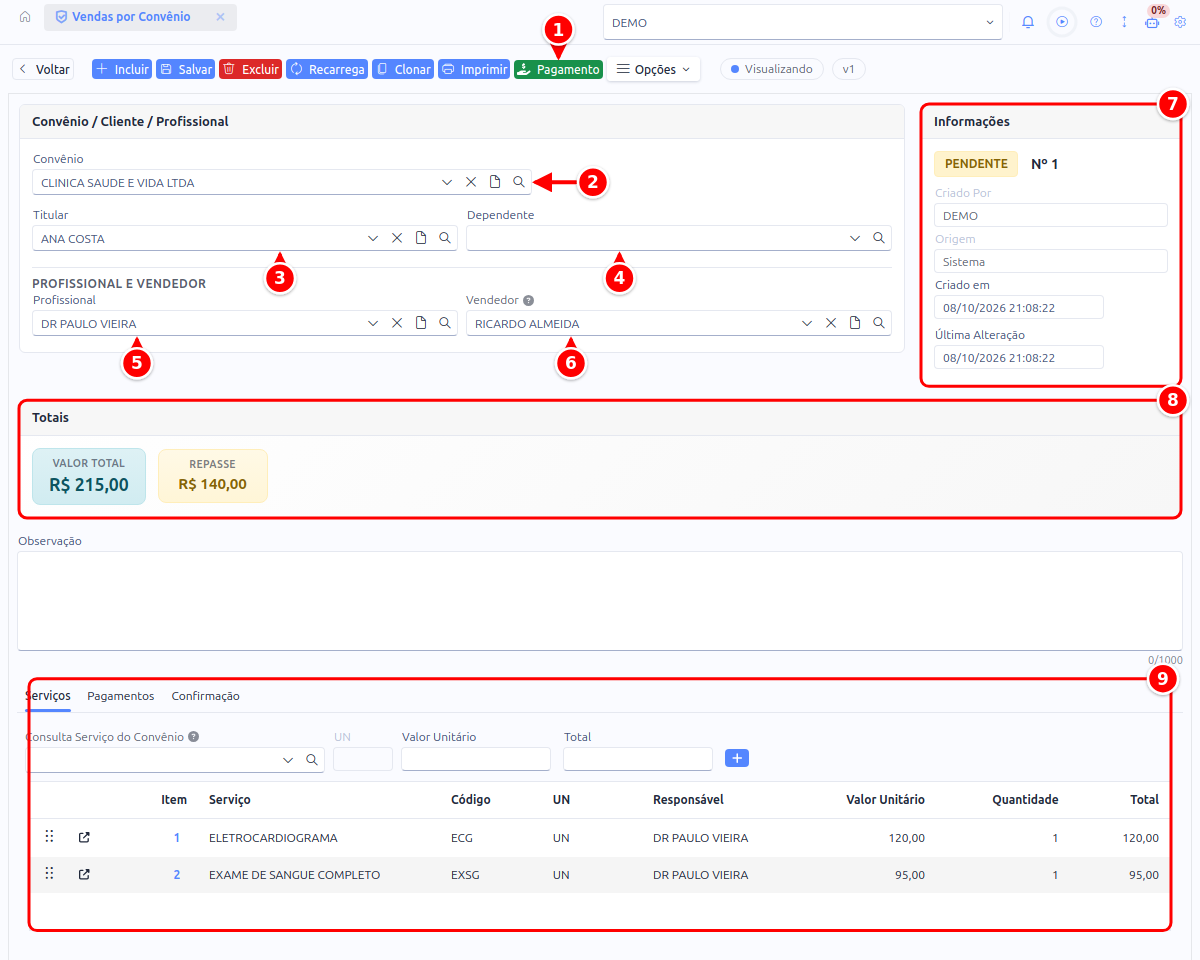Click the Imprimir button

coord(474,70)
